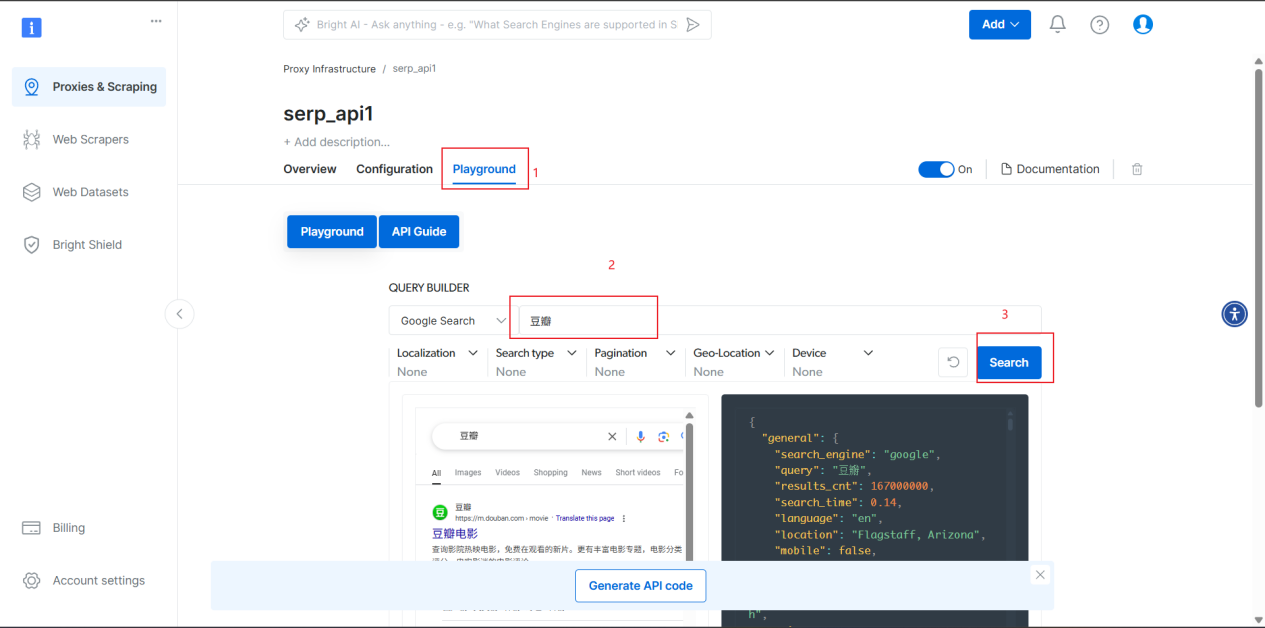The width and height of the screenshot is (1265, 628).
Task: Click the Web Datasets stack icon
Action: 32,192
